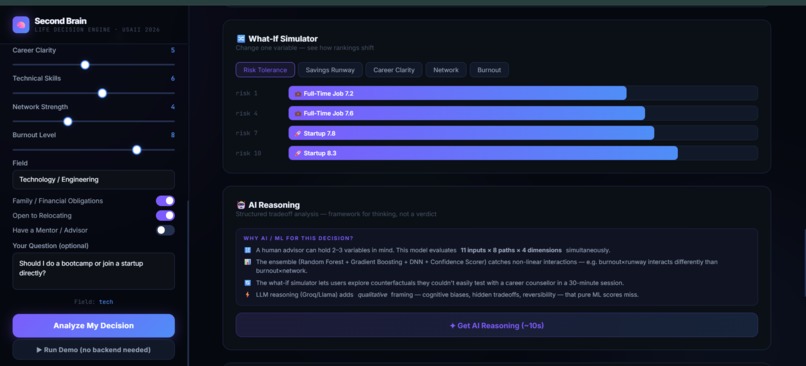This screenshot has height=366, width=806.
Task: Click the risk 10 Startup 8.3 bar
Action: point(483,153)
